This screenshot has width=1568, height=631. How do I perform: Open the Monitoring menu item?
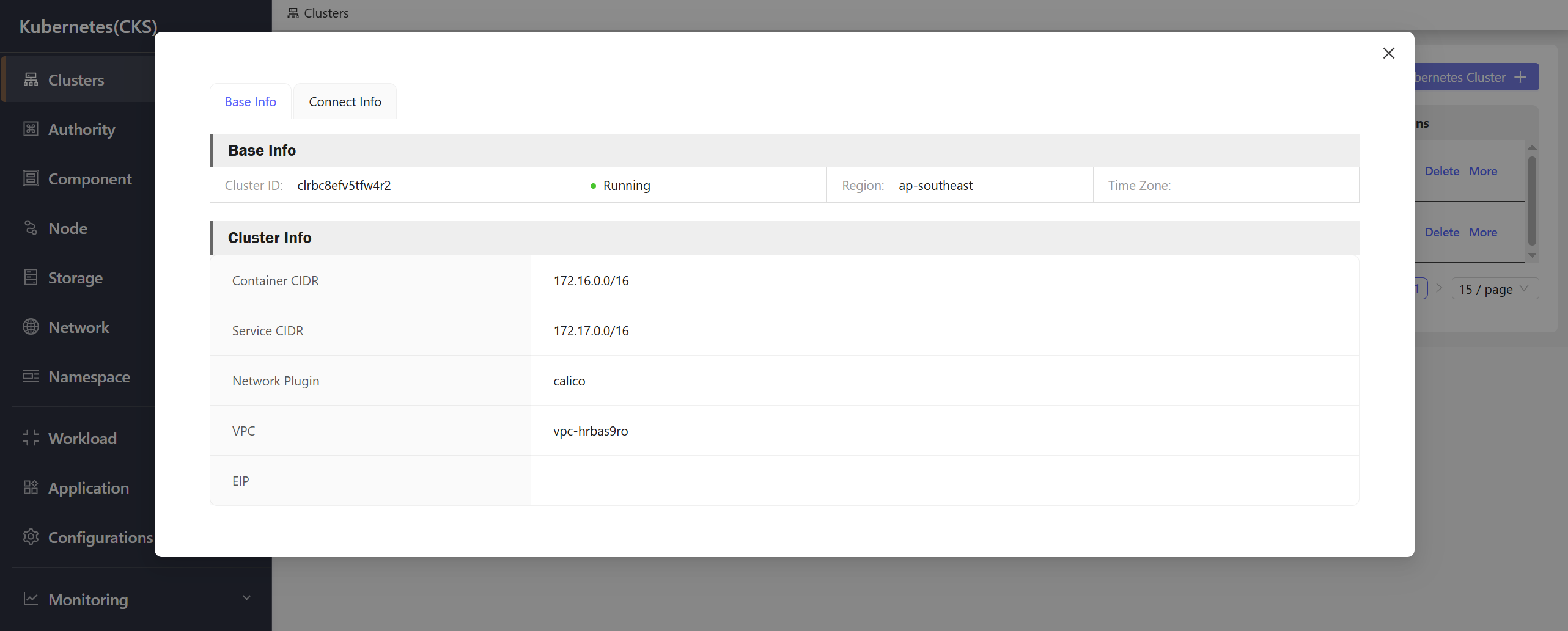136,599
